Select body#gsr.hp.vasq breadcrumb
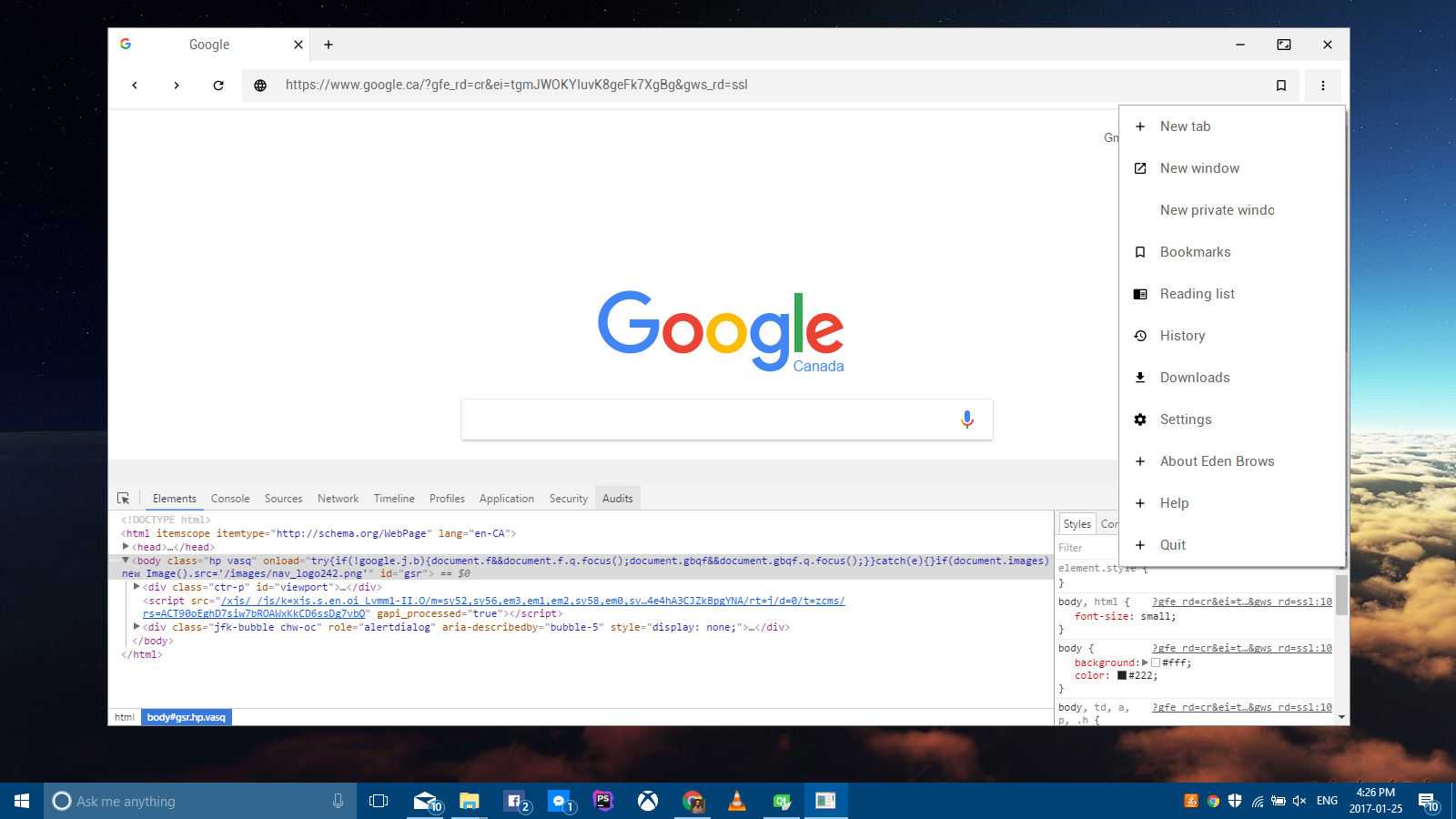Image resolution: width=1456 pixels, height=819 pixels. click(x=187, y=717)
